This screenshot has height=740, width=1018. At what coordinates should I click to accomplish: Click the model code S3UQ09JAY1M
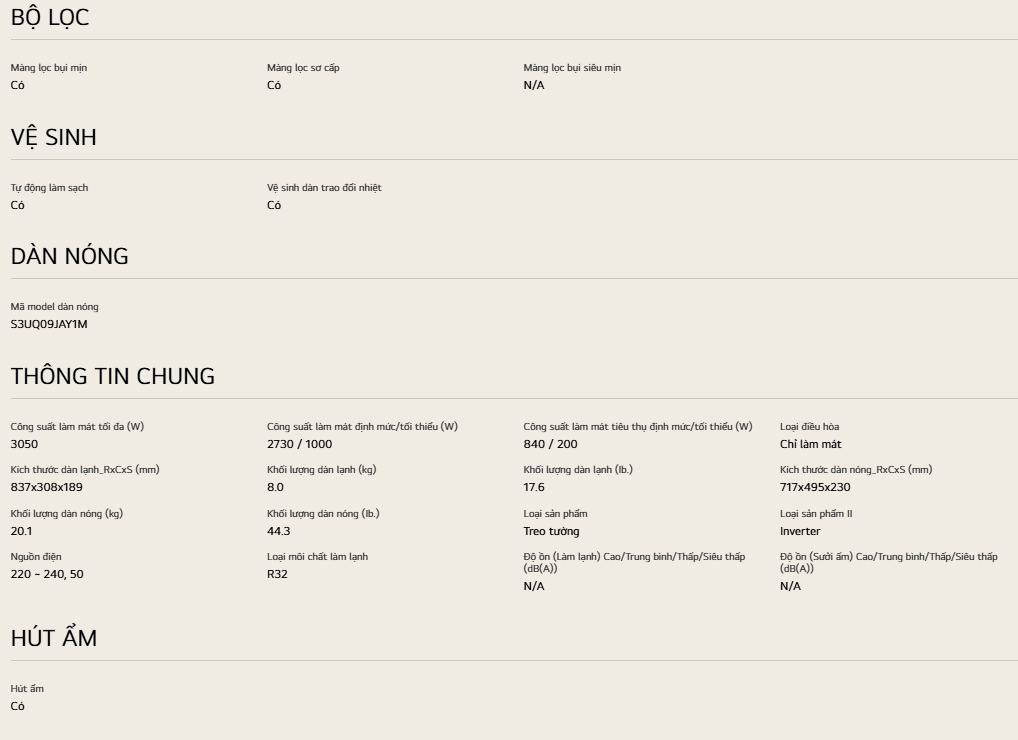[x=49, y=324]
